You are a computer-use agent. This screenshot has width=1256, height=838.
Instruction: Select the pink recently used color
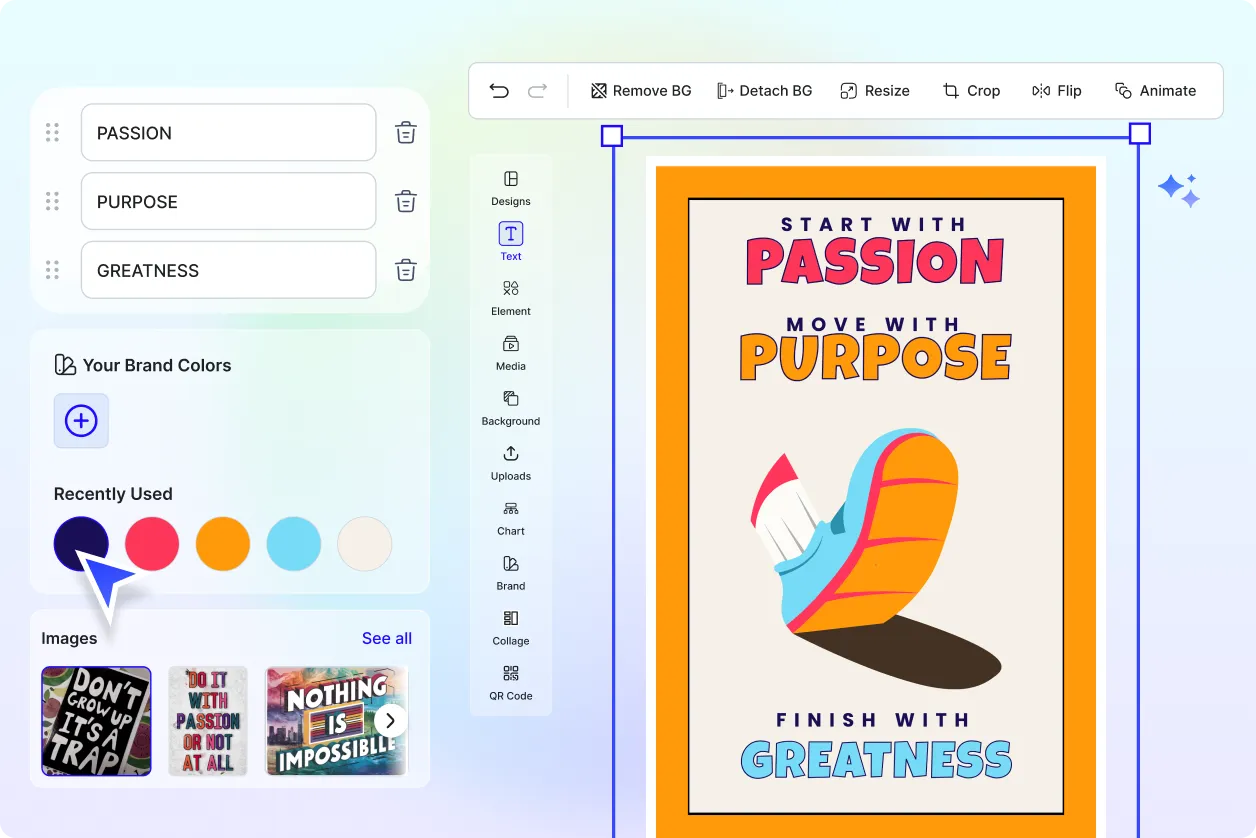coord(152,544)
